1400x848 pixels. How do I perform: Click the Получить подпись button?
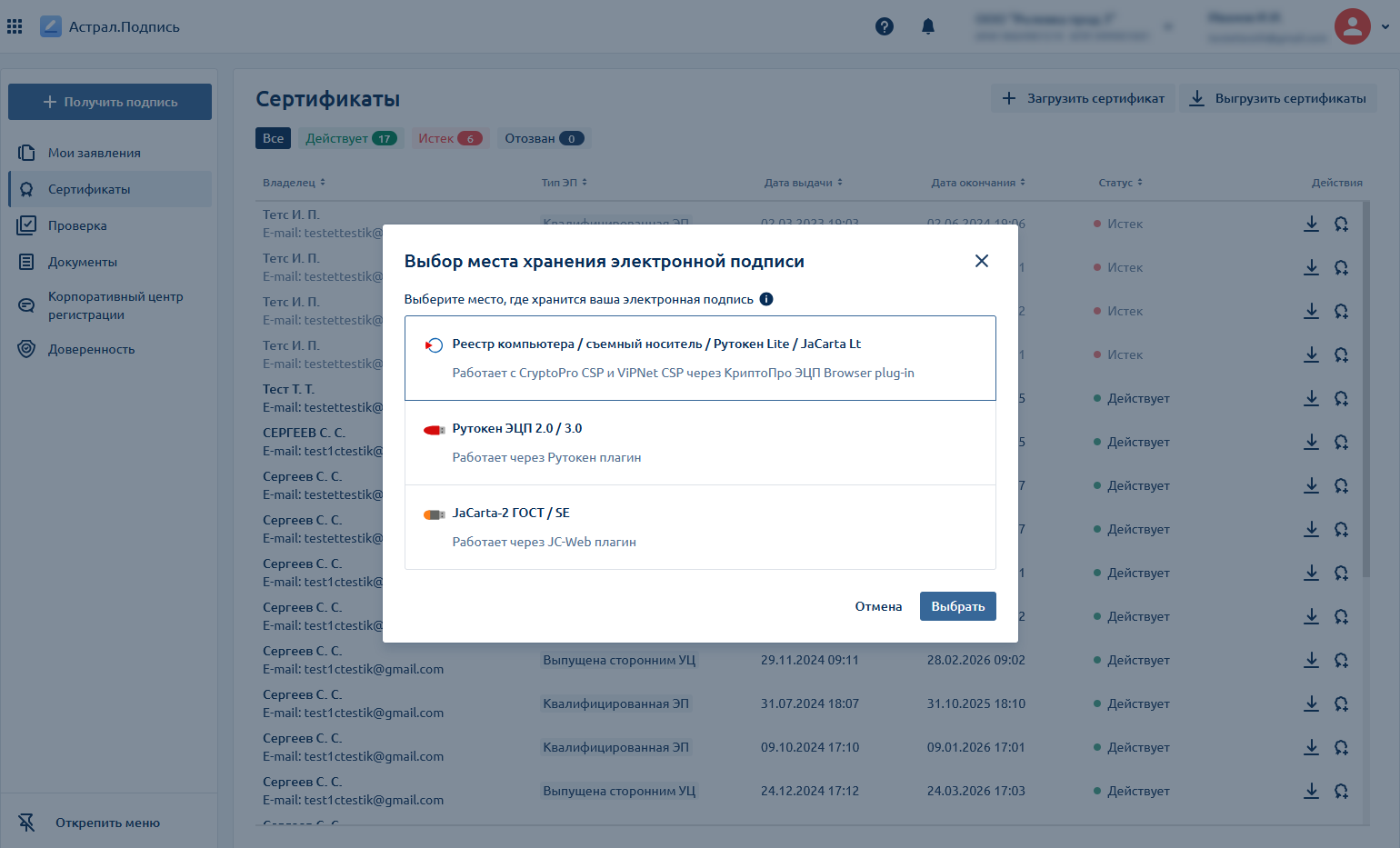(x=110, y=102)
